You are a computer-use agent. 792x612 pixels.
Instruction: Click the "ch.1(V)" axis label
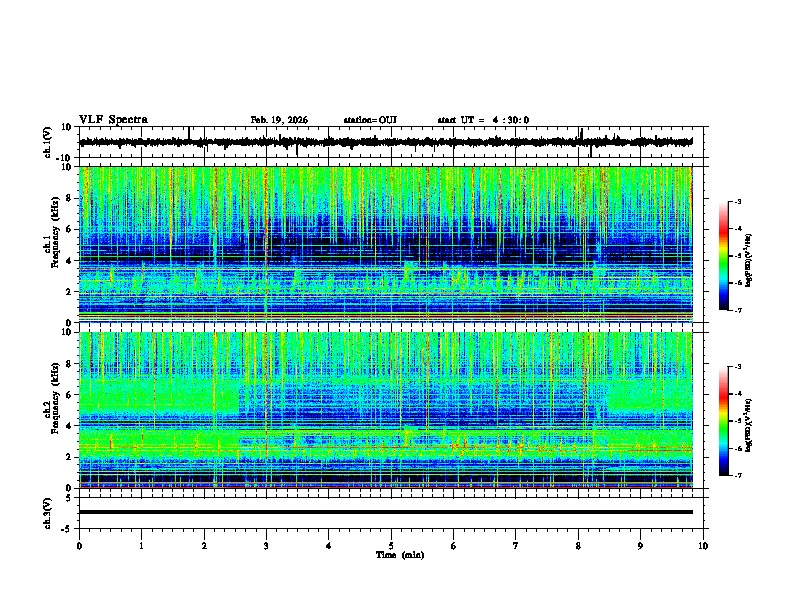pos(48,142)
